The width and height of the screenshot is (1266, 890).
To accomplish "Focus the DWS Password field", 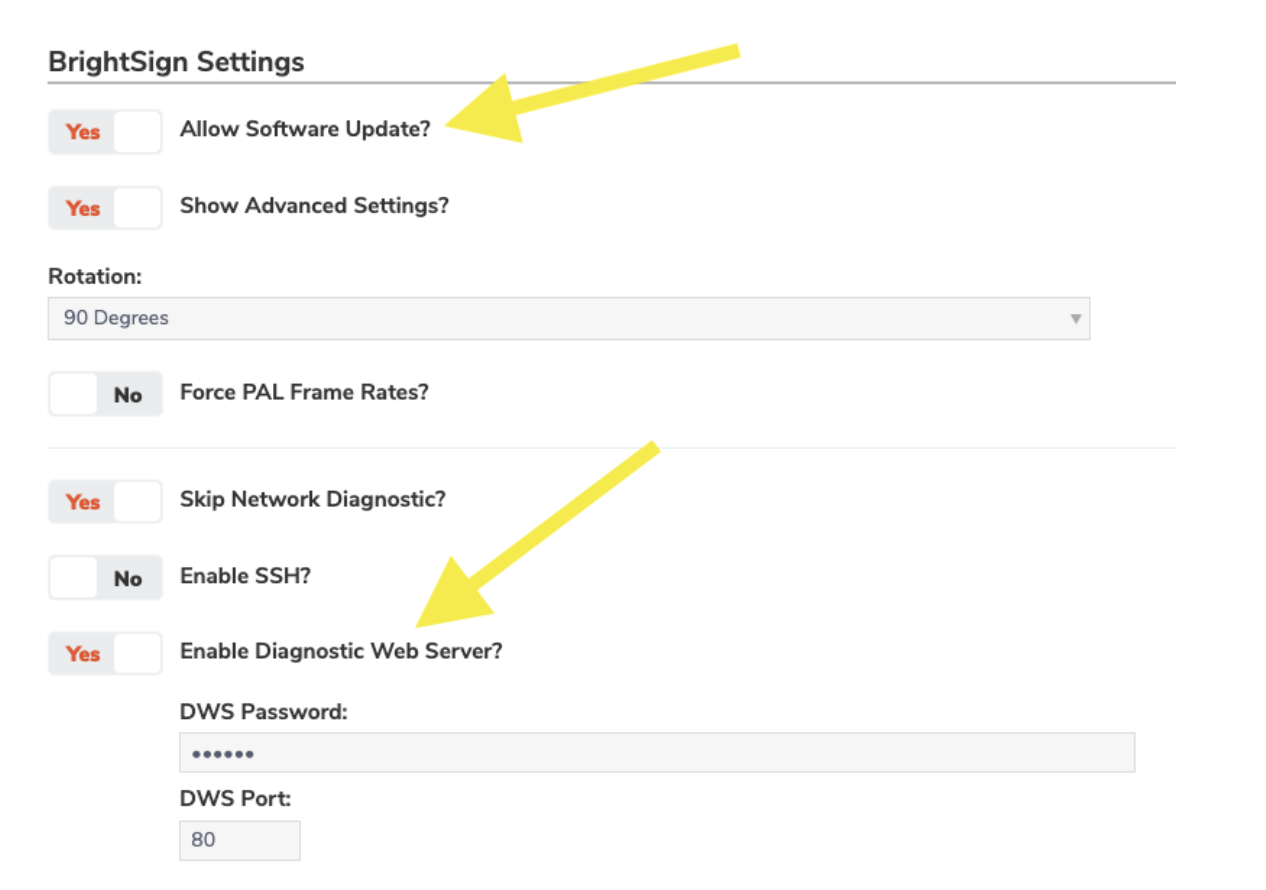I will pyautogui.click(x=657, y=753).
